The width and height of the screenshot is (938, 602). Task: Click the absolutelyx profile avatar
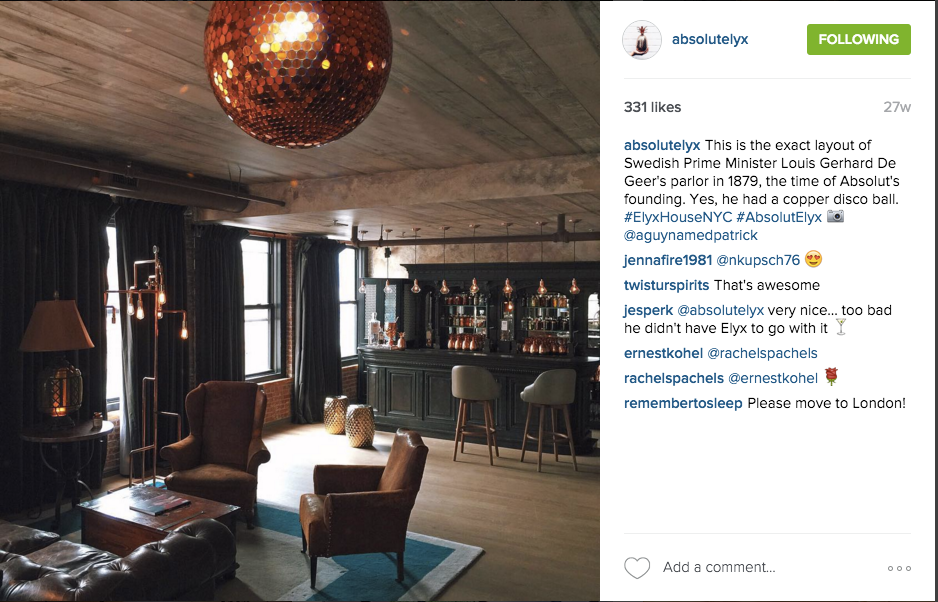(x=642, y=39)
